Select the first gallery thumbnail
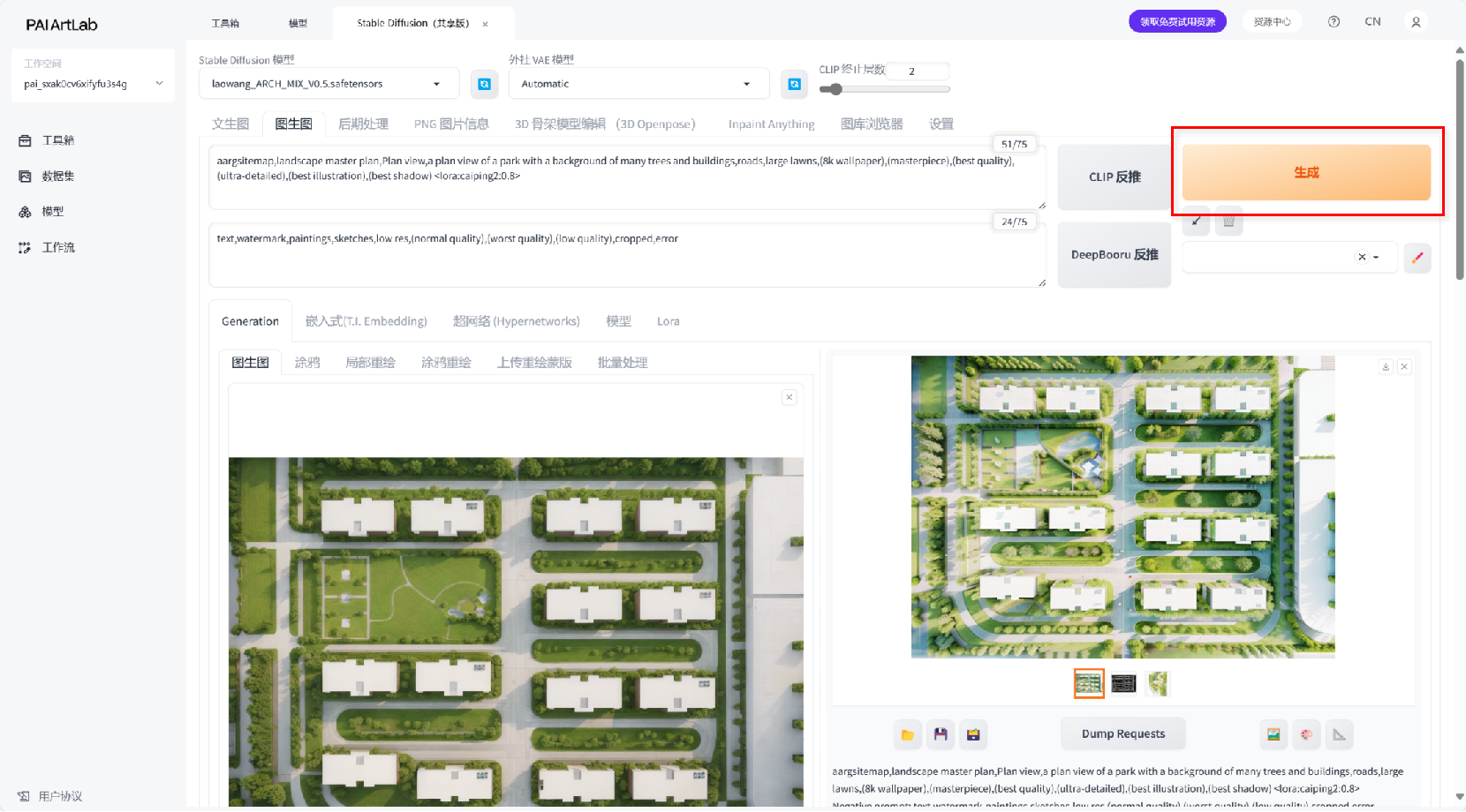1466x812 pixels. pos(1089,683)
